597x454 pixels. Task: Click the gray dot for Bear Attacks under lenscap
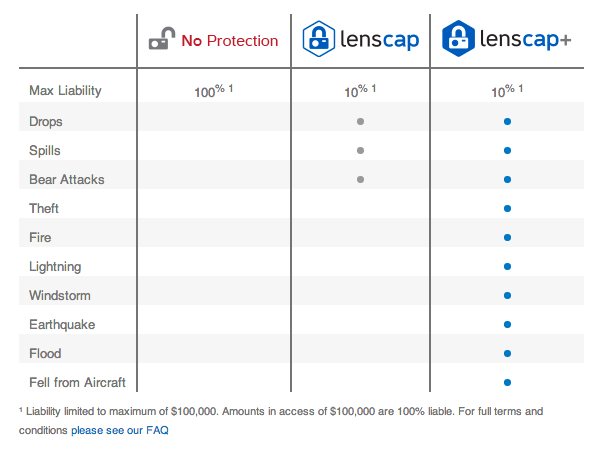click(x=360, y=179)
